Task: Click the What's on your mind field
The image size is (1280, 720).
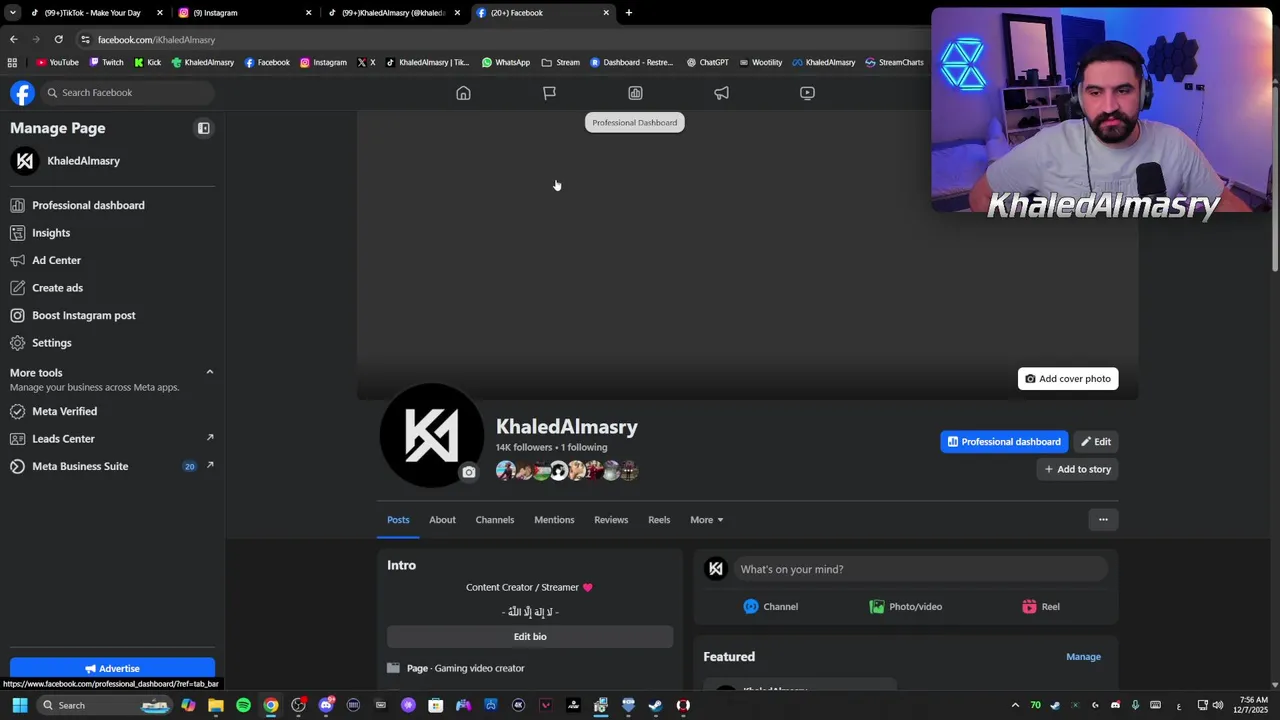Action: [920, 569]
